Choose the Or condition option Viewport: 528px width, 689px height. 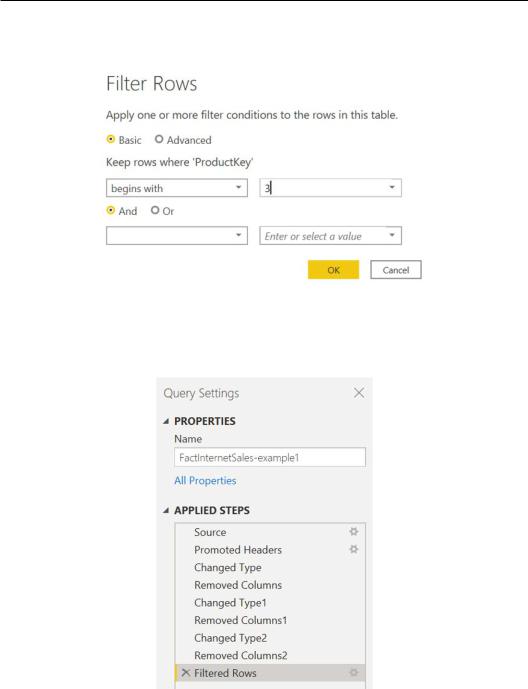point(155,210)
